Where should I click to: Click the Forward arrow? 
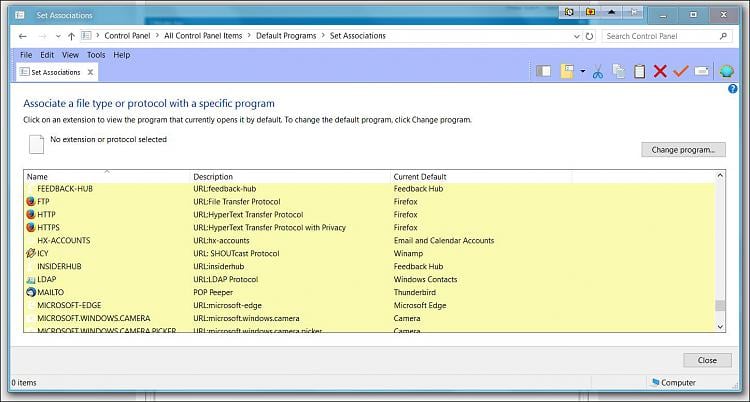(x=43, y=36)
